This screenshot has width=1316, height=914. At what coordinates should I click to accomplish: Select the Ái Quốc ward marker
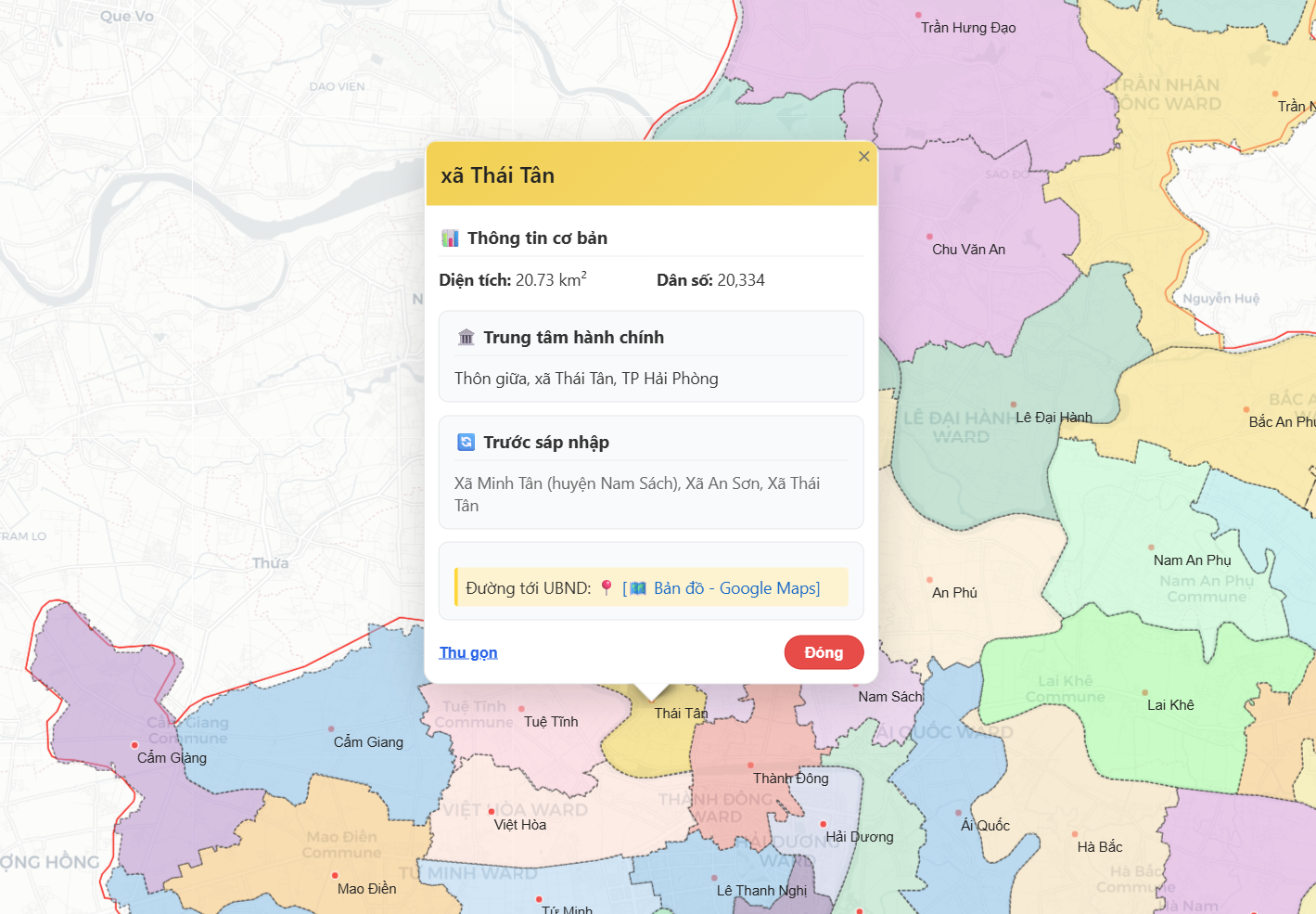point(967,814)
